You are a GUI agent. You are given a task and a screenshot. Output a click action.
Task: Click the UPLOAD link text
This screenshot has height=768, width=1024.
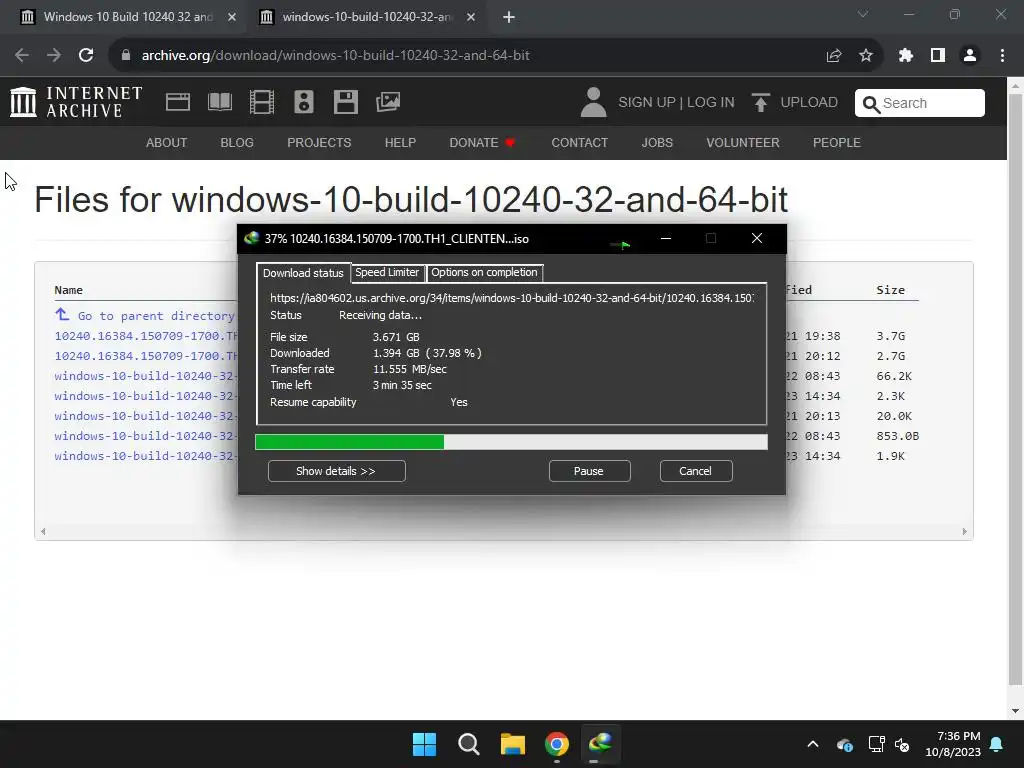(x=808, y=103)
